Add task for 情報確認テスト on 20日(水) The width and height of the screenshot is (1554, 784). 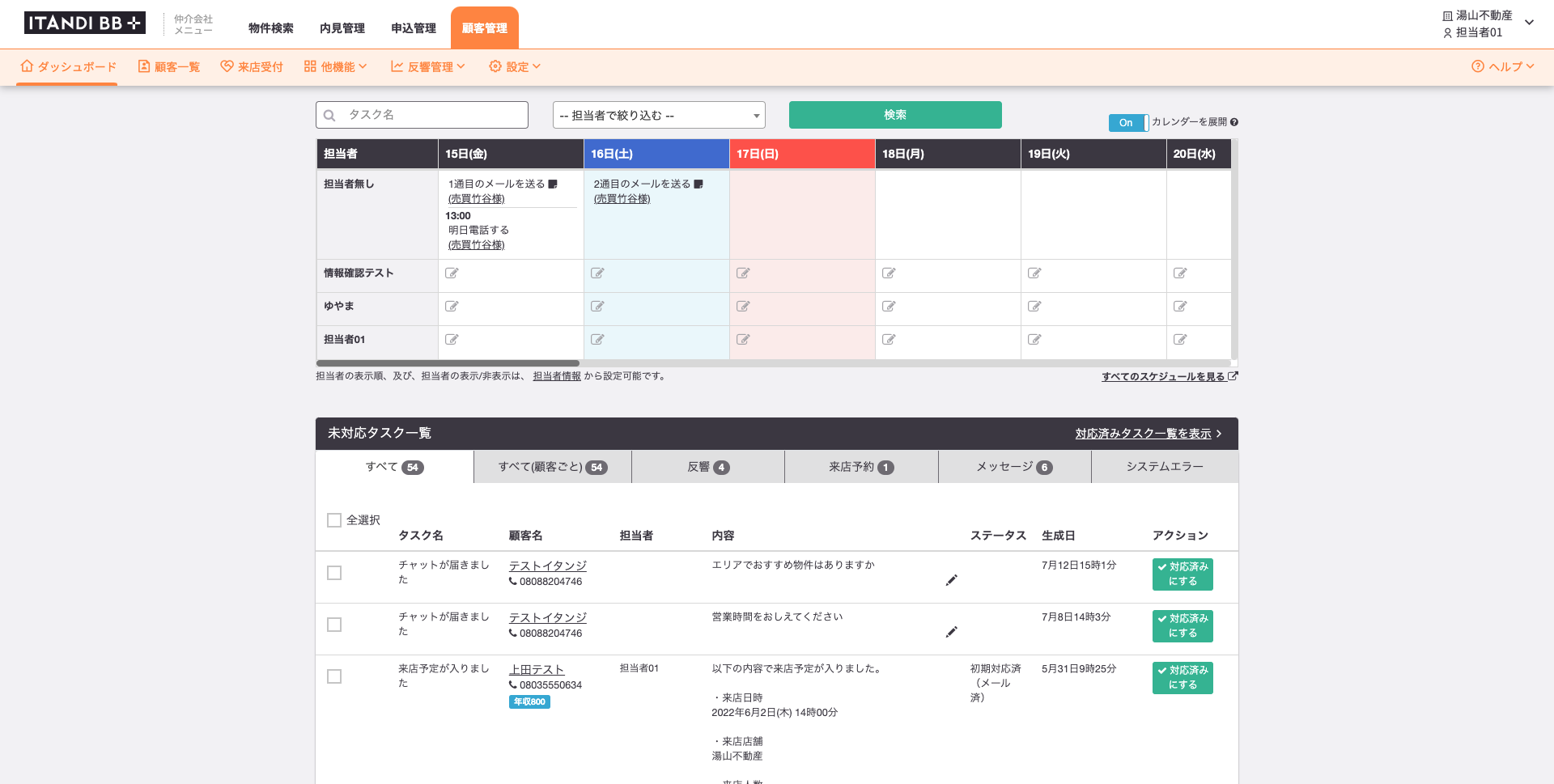[1180, 273]
